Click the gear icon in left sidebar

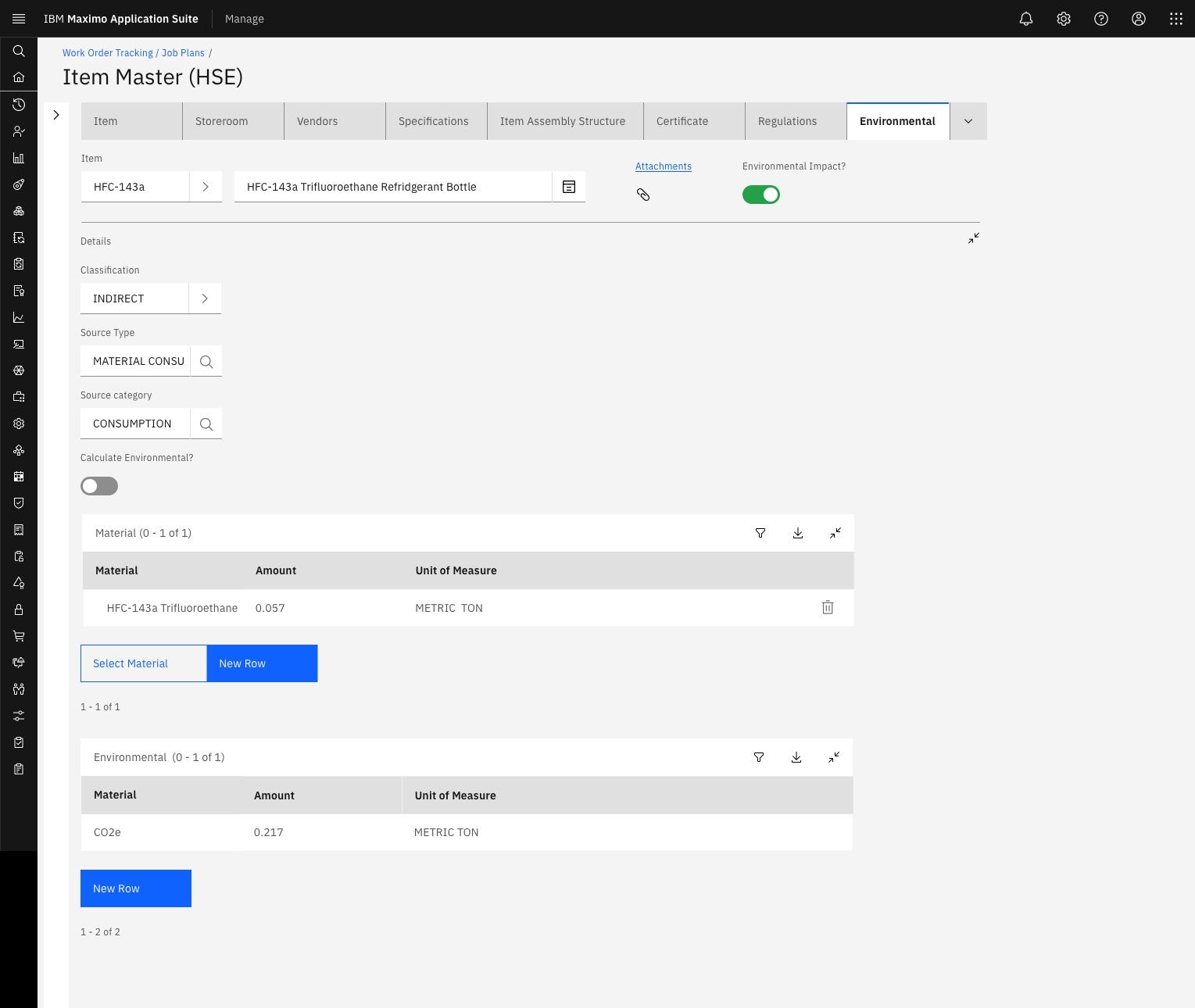tap(19, 424)
